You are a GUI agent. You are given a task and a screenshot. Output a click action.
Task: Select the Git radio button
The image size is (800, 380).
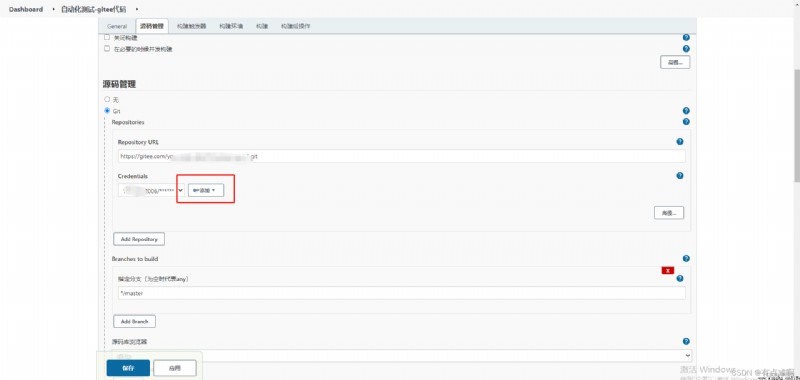click(107, 111)
